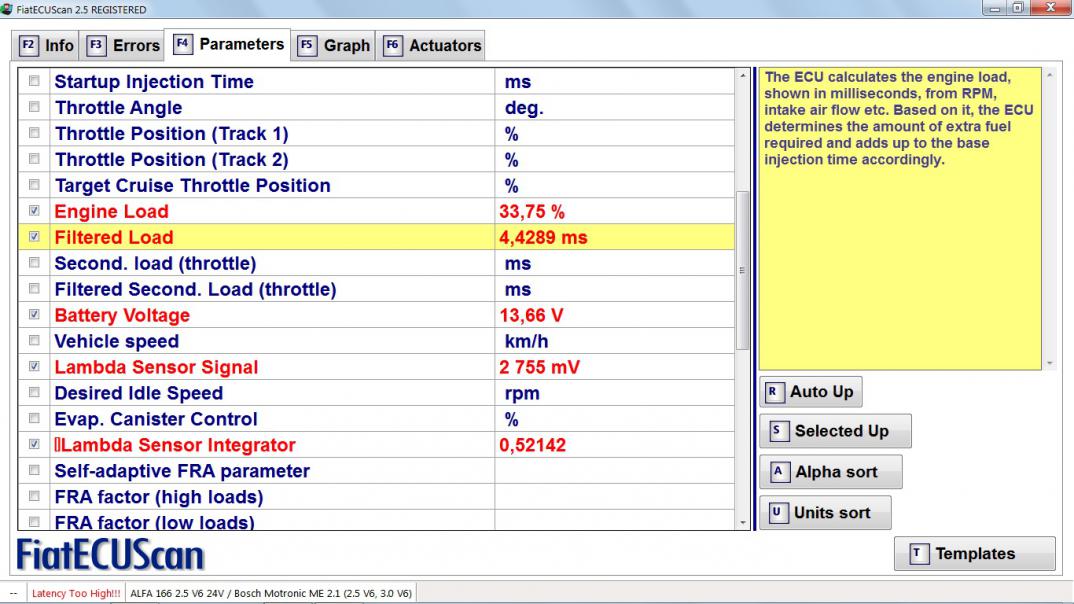This screenshot has height=604, width=1074.
Task: Click the R key icon on Auto Up
Action: pos(774,392)
